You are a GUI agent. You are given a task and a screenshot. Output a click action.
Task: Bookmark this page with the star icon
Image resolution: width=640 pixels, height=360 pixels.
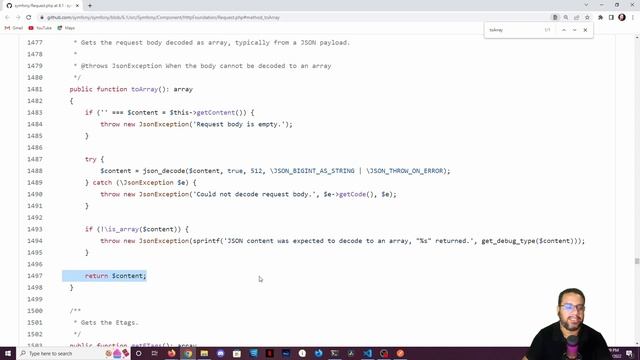[x=587, y=18]
